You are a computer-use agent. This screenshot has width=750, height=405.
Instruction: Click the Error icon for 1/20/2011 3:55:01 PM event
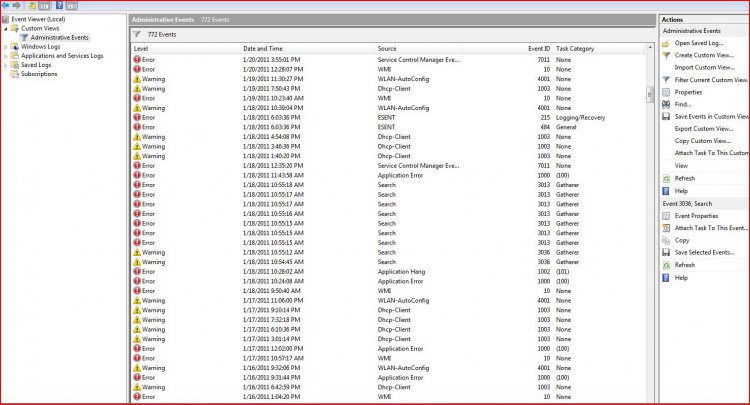137,60
